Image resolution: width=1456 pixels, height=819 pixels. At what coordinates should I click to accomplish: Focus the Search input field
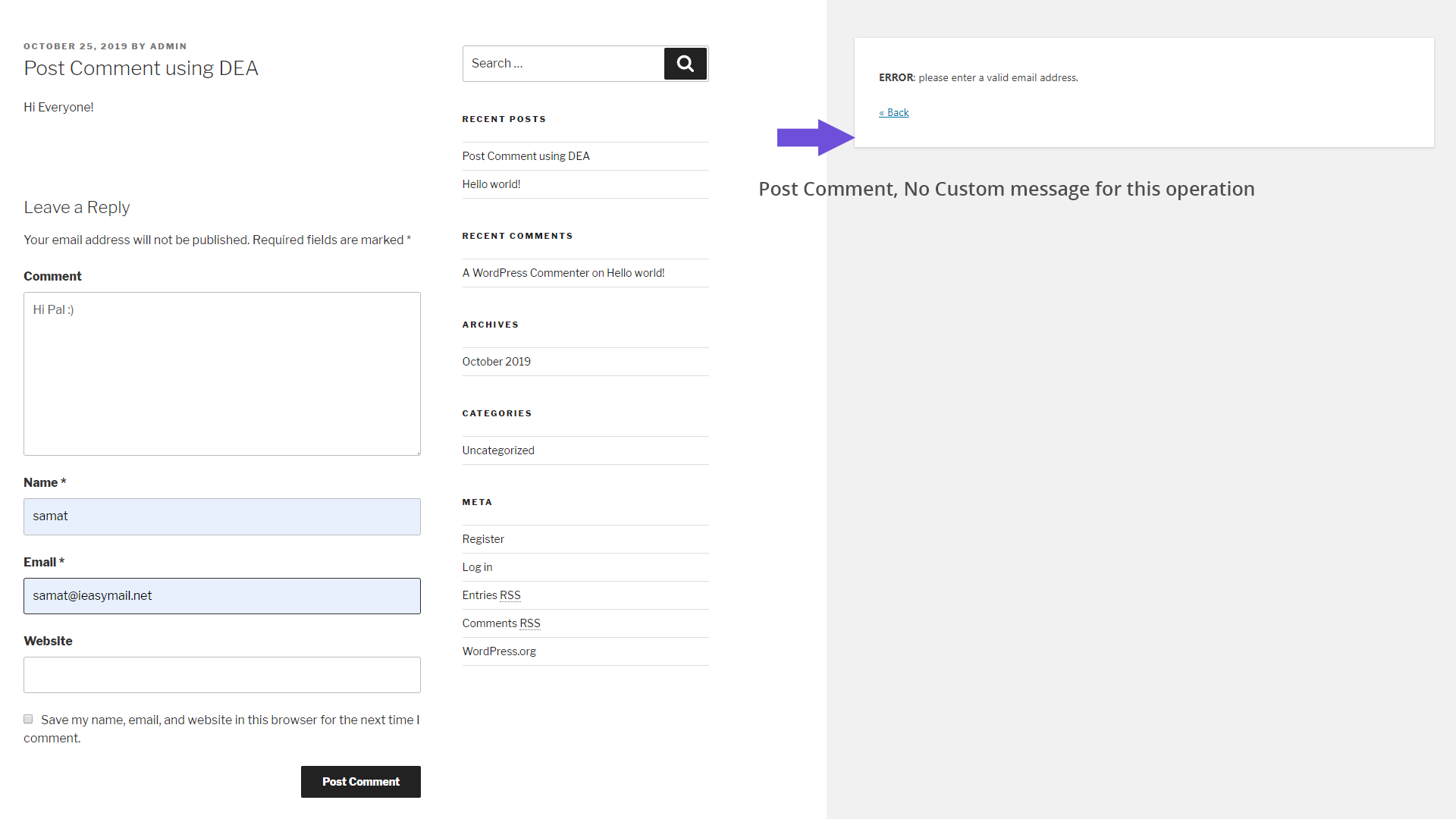tap(563, 64)
